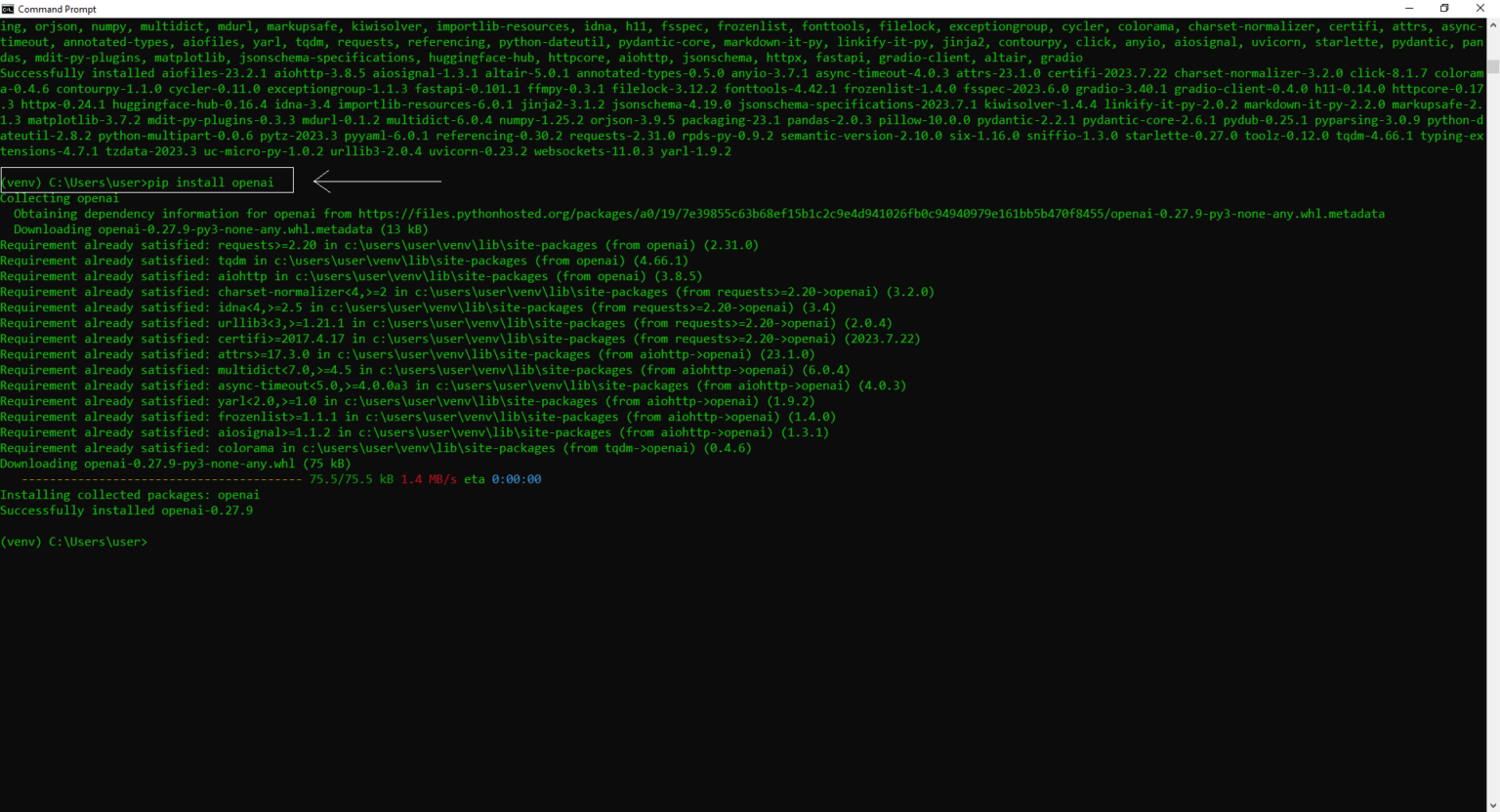
Task: Minimize the Command Prompt window
Action: pyautogui.click(x=1409, y=9)
